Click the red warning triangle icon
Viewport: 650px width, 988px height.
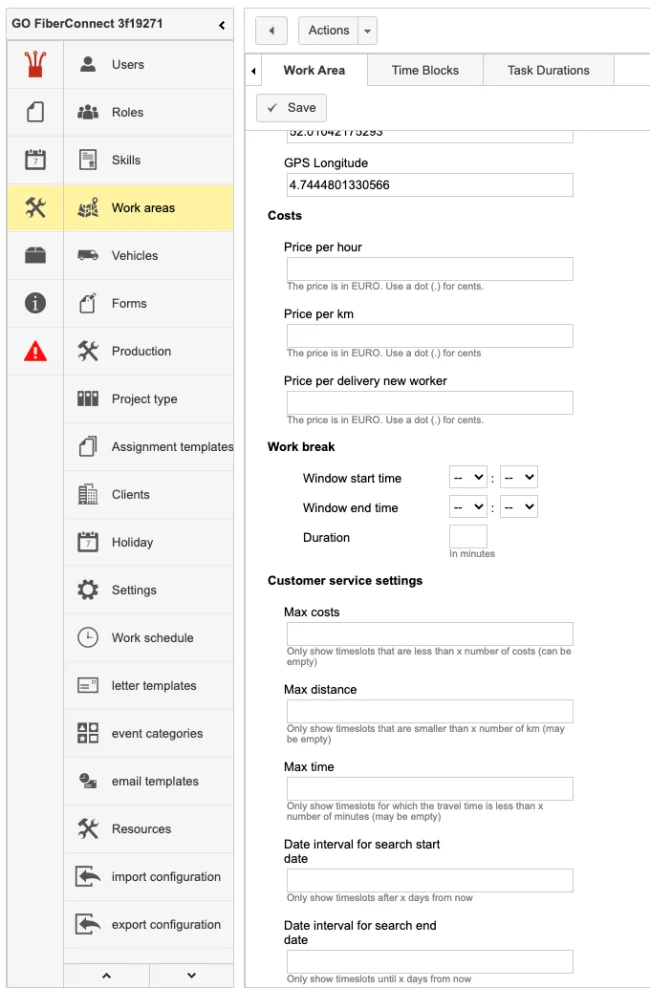pyautogui.click(x=35, y=351)
